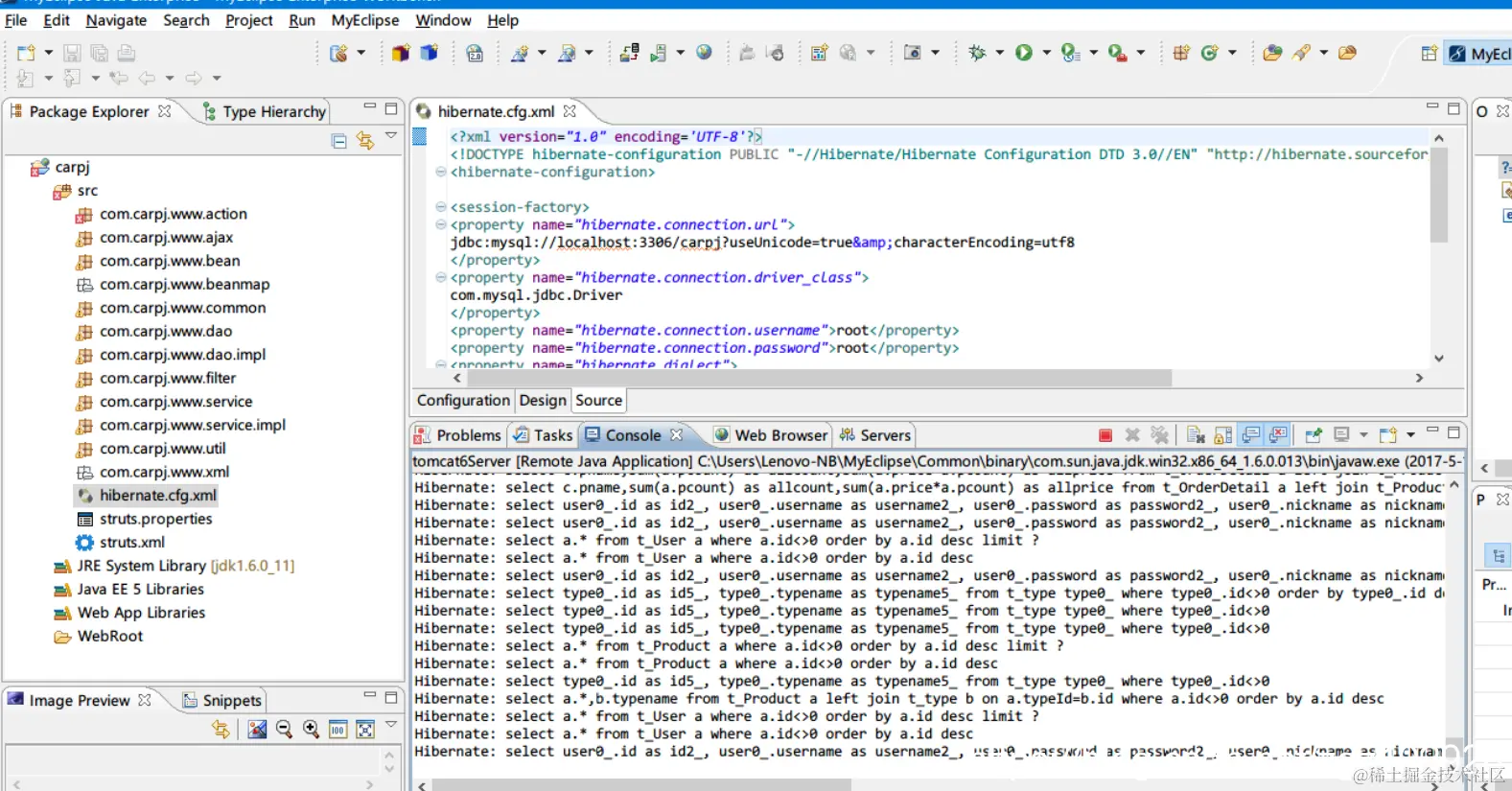1512x791 pixels.
Task: Click the New EJB project cube icon
Action: [x=401, y=53]
